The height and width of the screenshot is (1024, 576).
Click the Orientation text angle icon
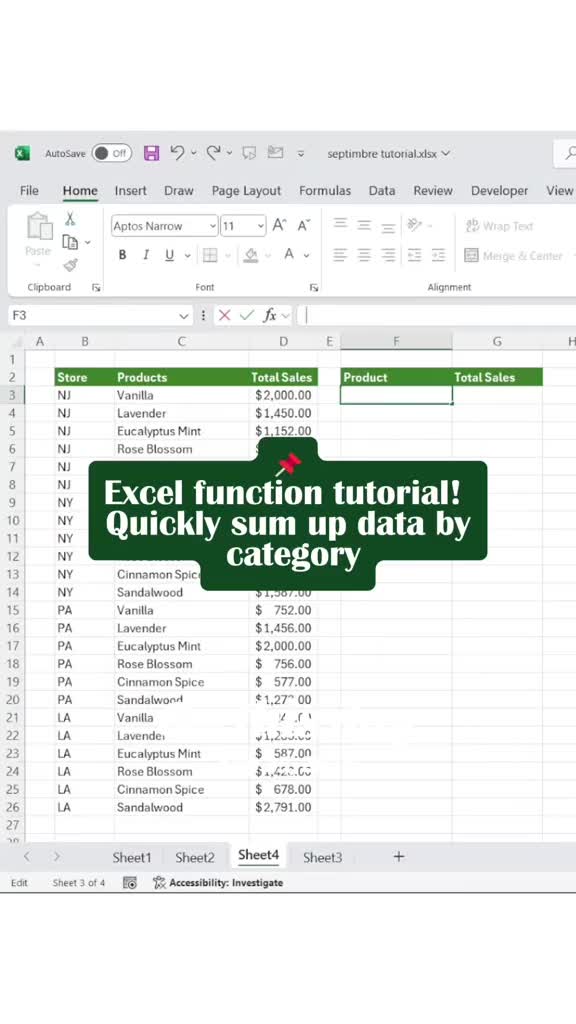pyautogui.click(x=415, y=225)
